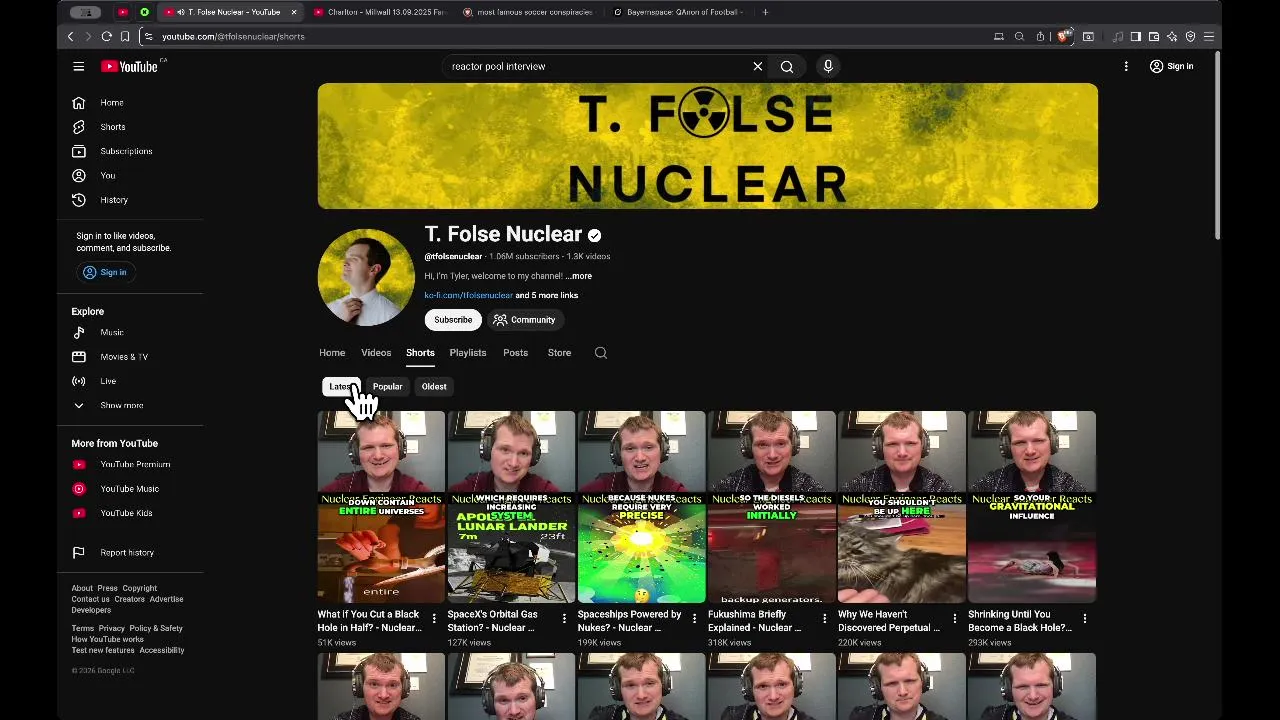The height and width of the screenshot is (720, 1280).
Task: Open options for Spaceships Powered by Nukes short
Action: point(694,619)
